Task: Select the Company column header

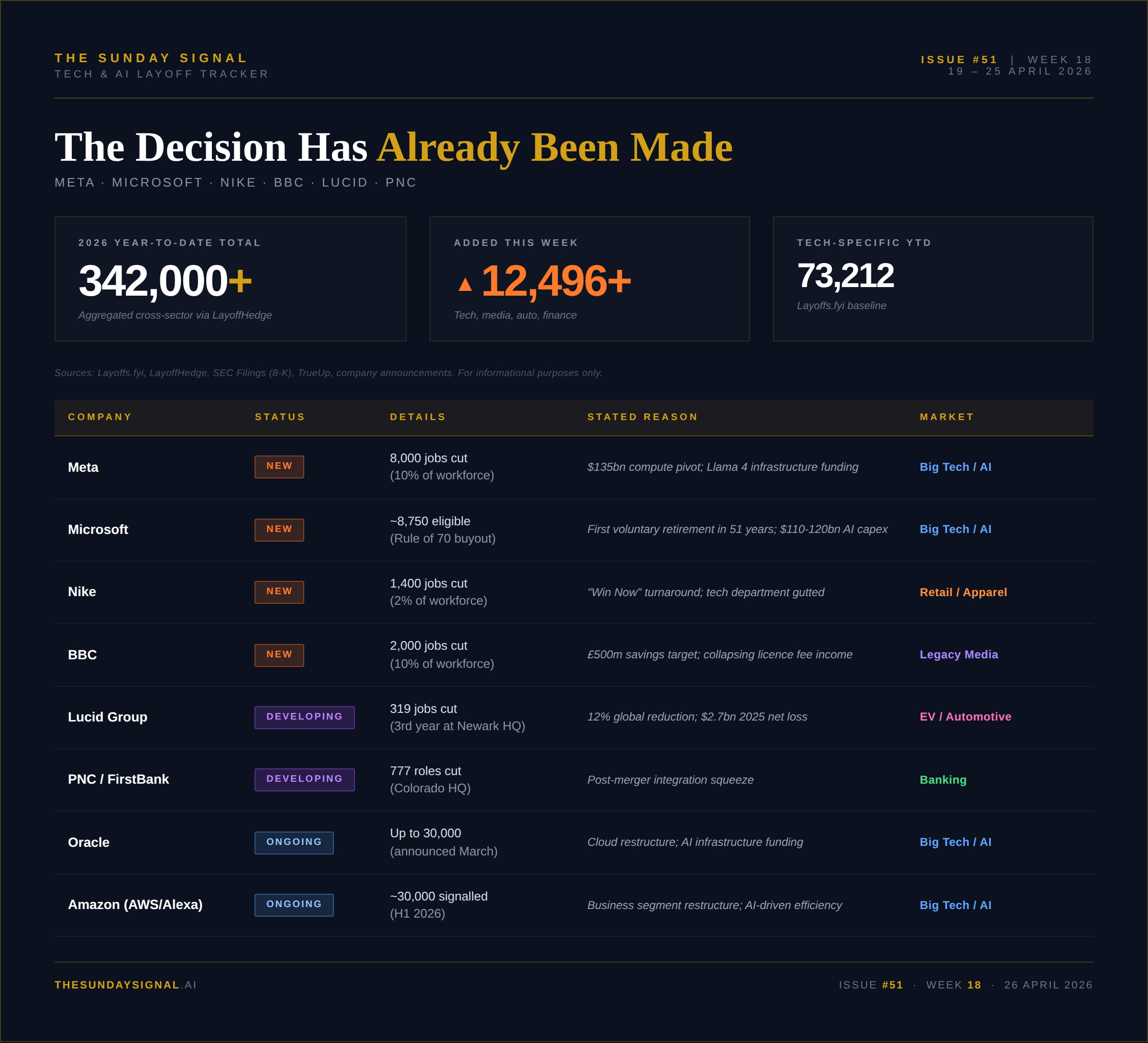Action: [x=99, y=417]
